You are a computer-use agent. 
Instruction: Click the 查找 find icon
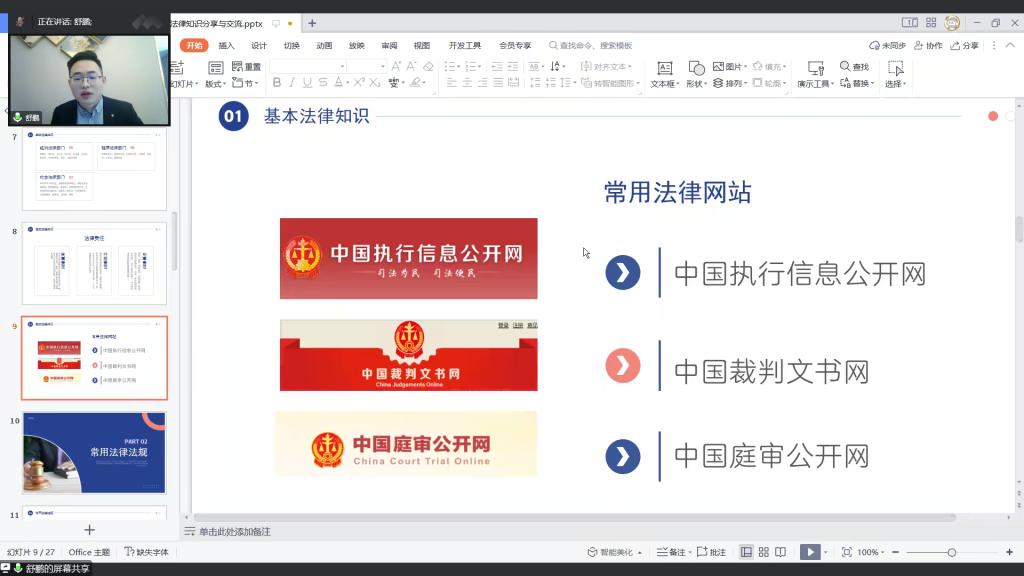pos(854,67)
